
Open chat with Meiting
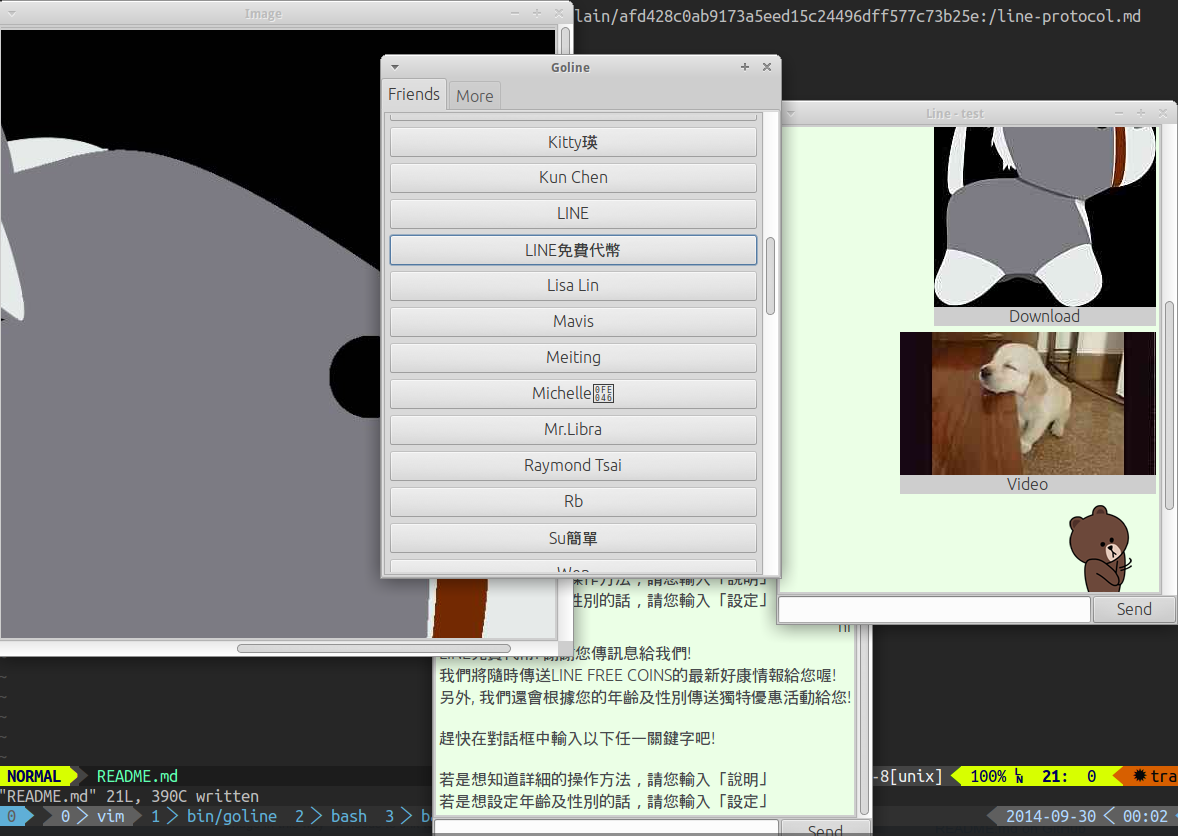click(x=573, y=358)
